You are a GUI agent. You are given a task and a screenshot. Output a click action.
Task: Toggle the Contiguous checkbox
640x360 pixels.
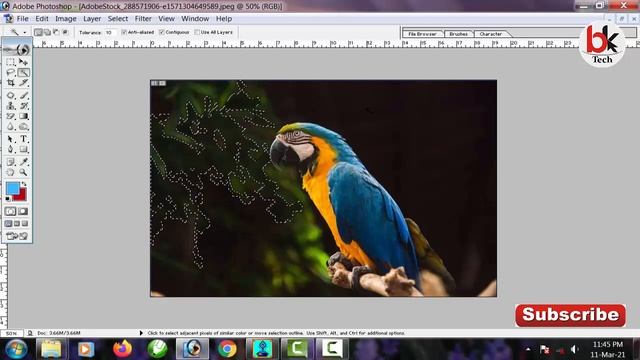click(162, 32)
